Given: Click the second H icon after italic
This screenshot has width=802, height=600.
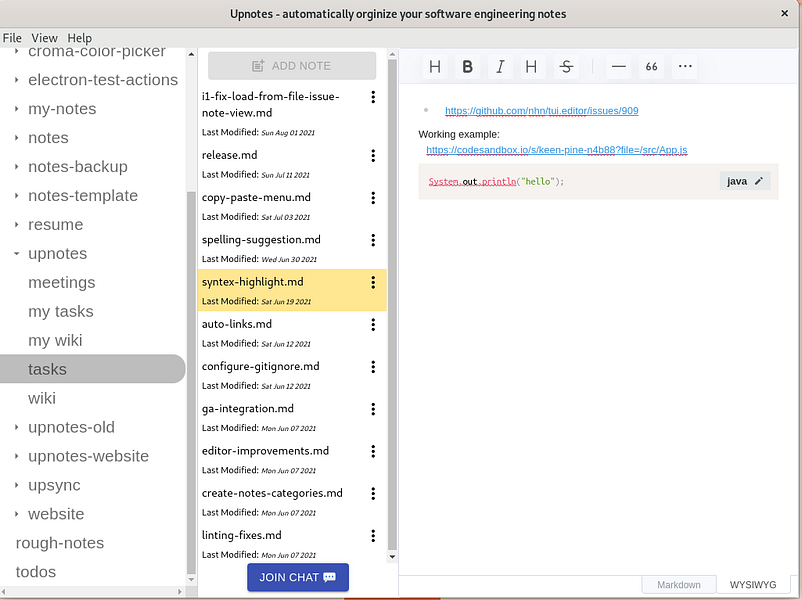Looking at the screenshot, I should click(531, 66).
